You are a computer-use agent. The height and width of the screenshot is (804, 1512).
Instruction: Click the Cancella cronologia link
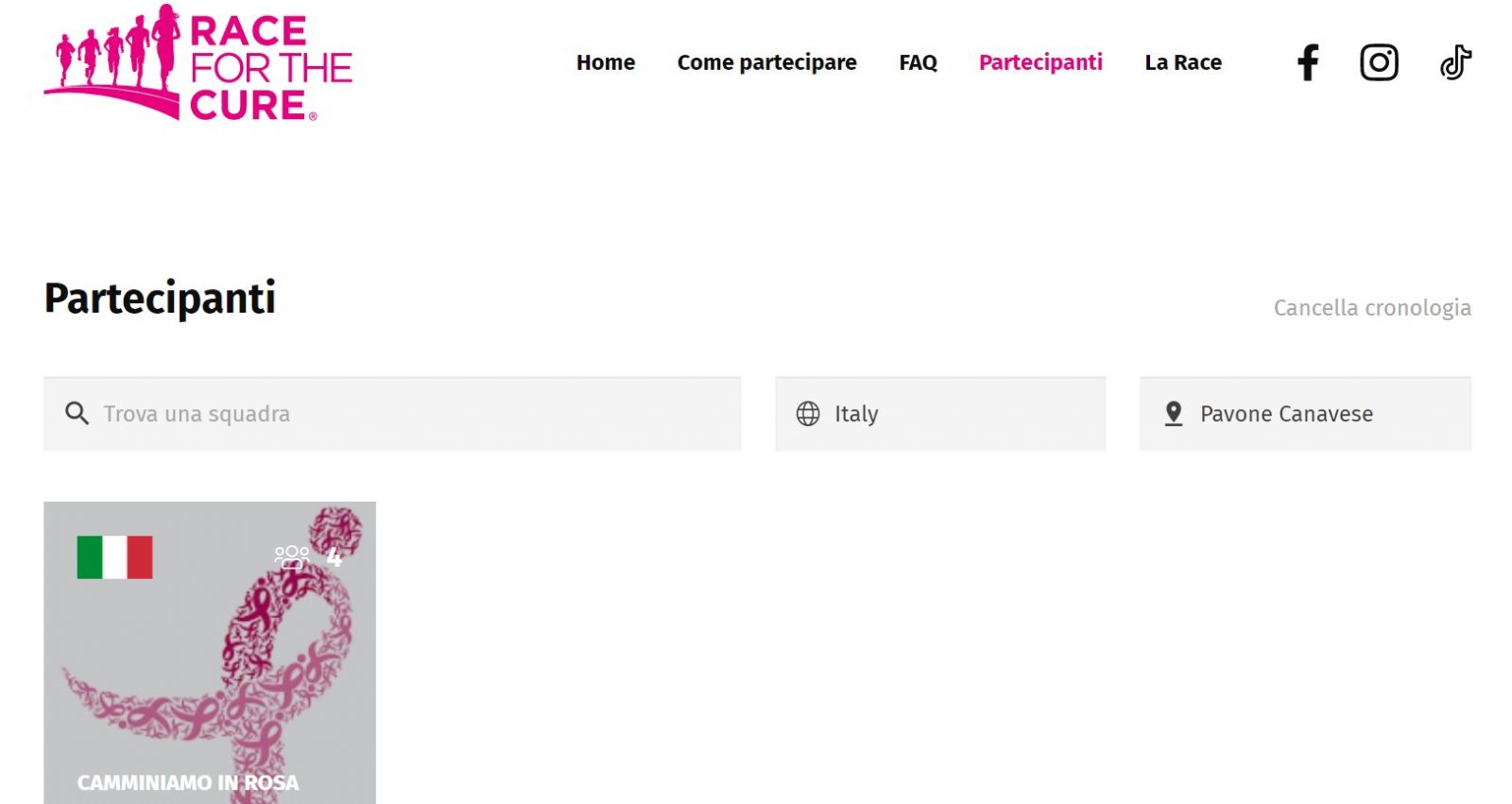coord(1372,308)
